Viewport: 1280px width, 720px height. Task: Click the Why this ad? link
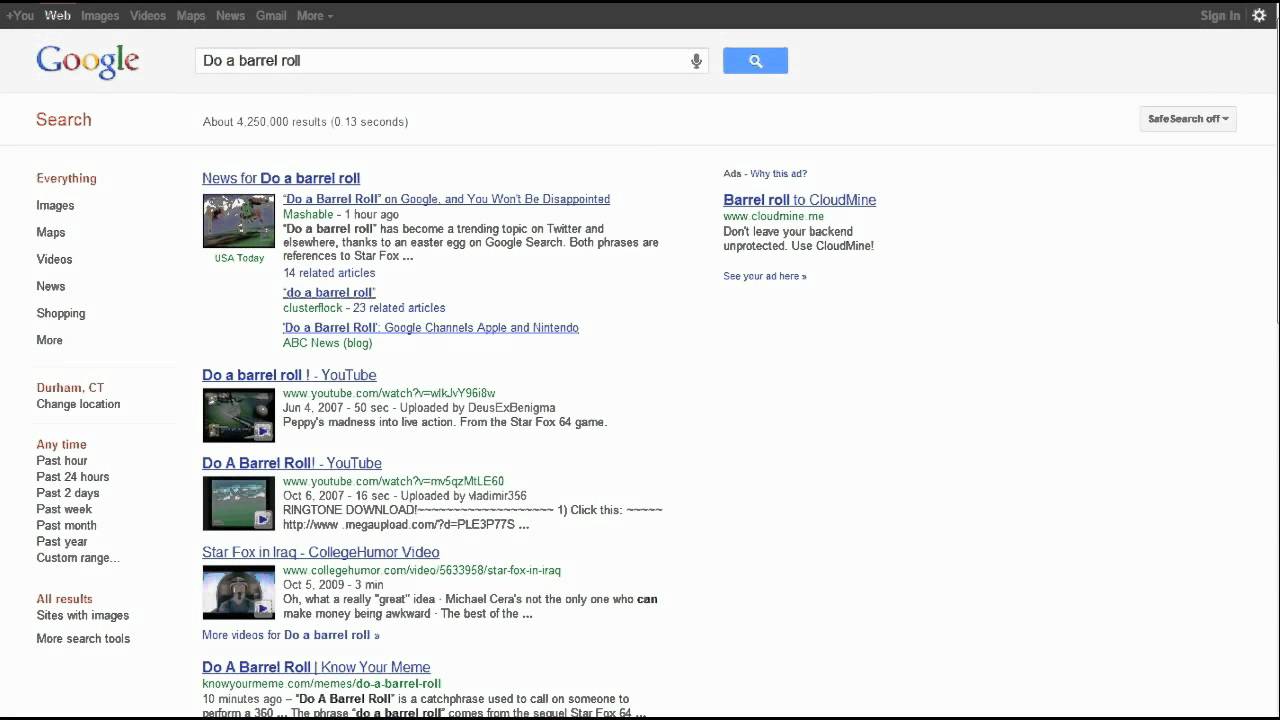pos(779,174)
